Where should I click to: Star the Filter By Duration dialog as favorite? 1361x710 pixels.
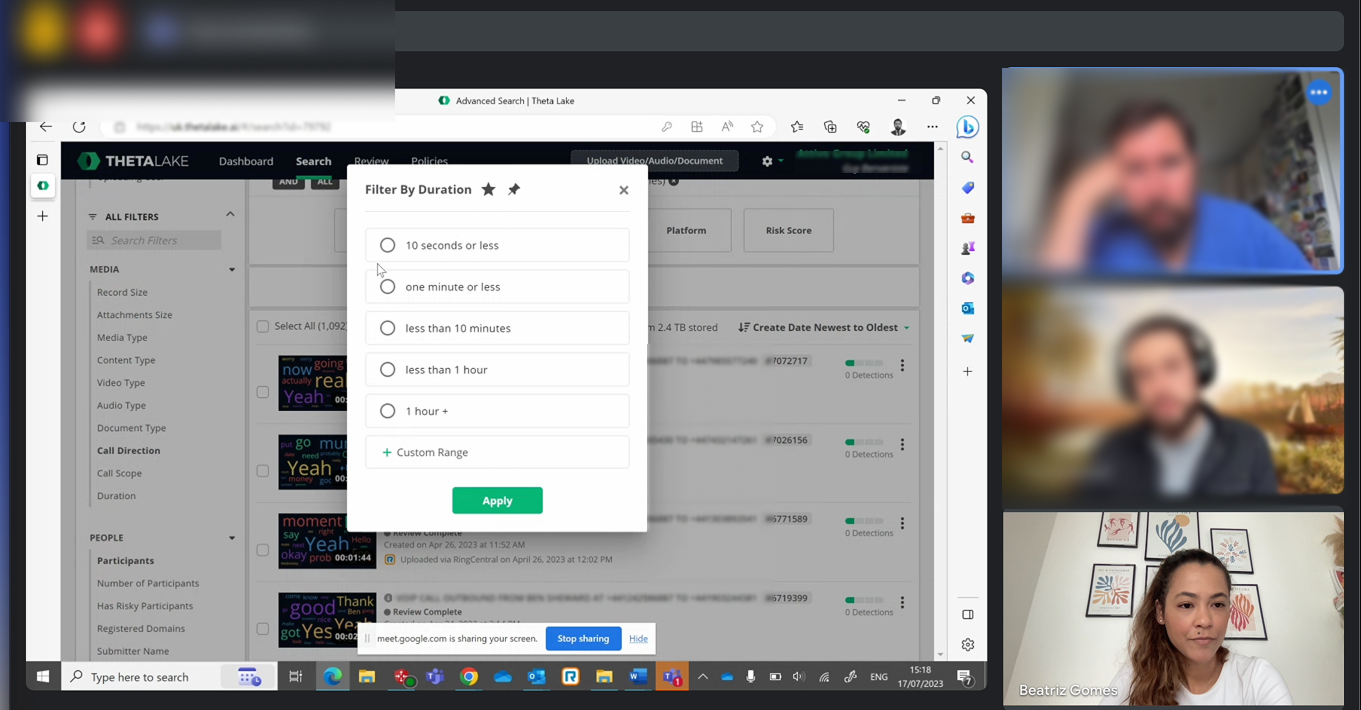pyautogui.click(x=488, y=189)
